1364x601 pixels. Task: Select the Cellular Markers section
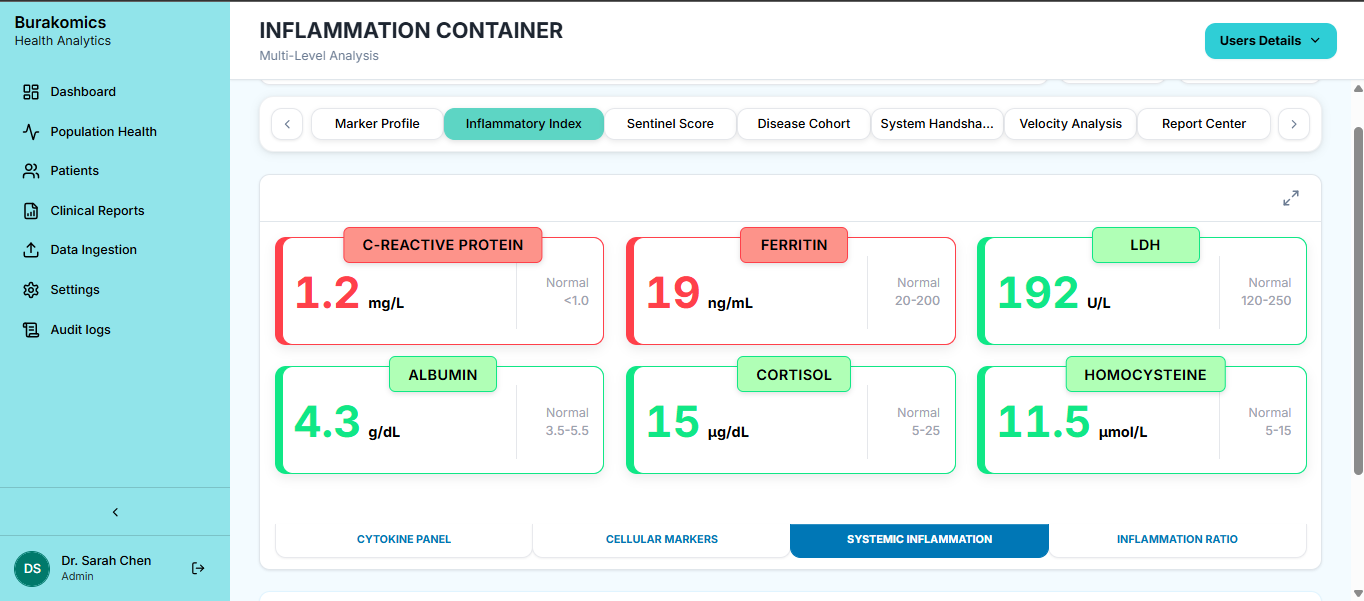(661, 539)
